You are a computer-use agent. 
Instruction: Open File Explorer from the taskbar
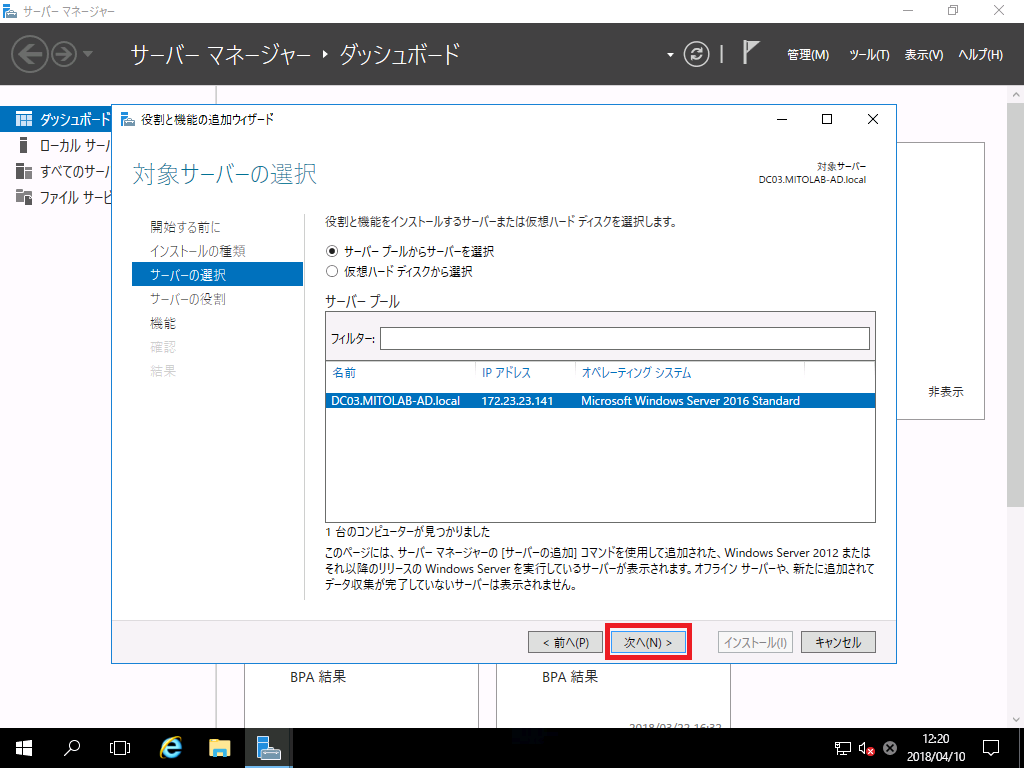pyautogui.click(x=220, y=747)
